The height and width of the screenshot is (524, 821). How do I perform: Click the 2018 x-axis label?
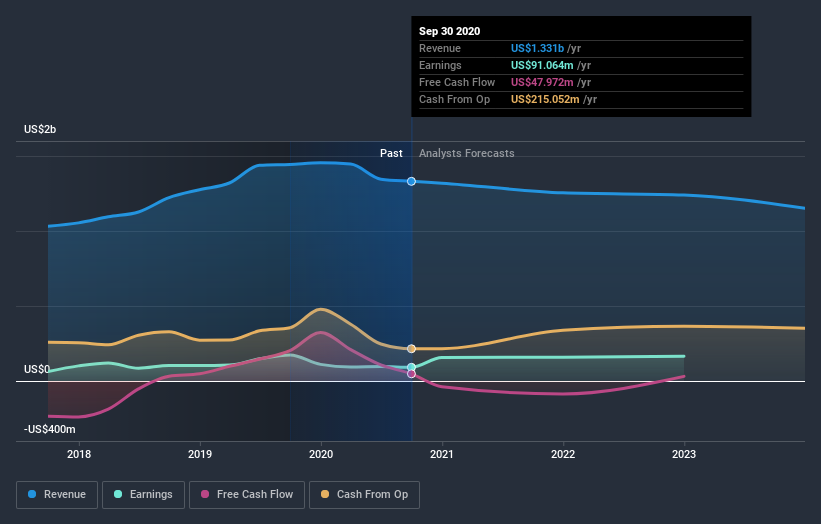click(x=79, y=454)
